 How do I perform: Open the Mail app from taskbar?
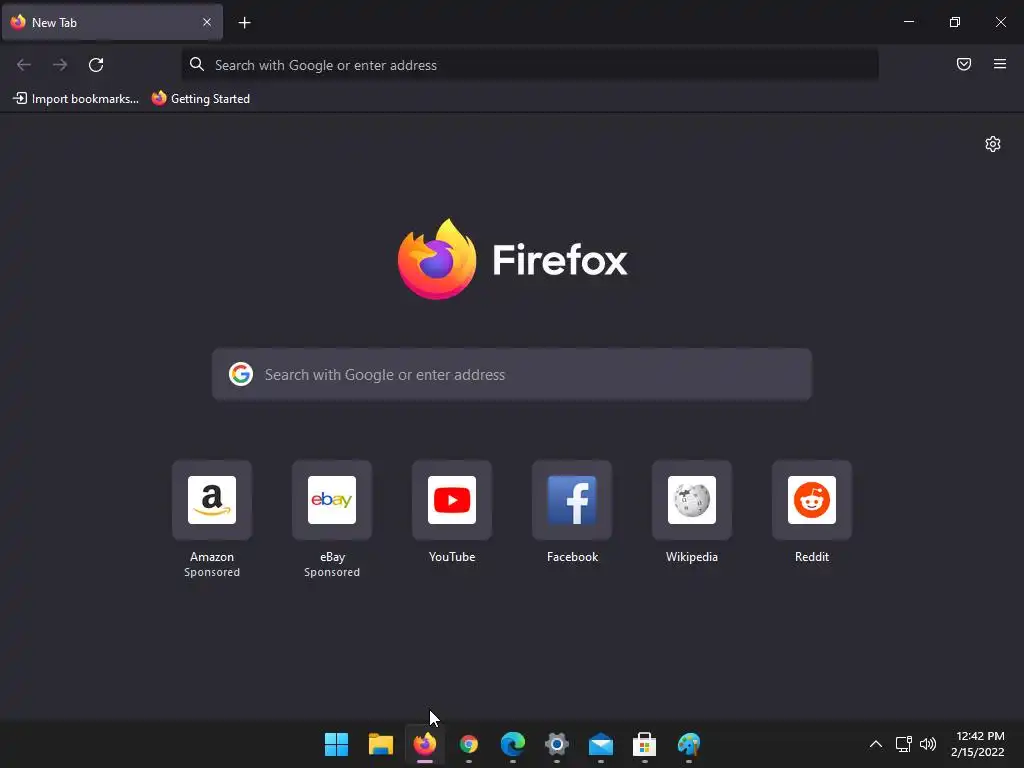(x=601, y=744)
